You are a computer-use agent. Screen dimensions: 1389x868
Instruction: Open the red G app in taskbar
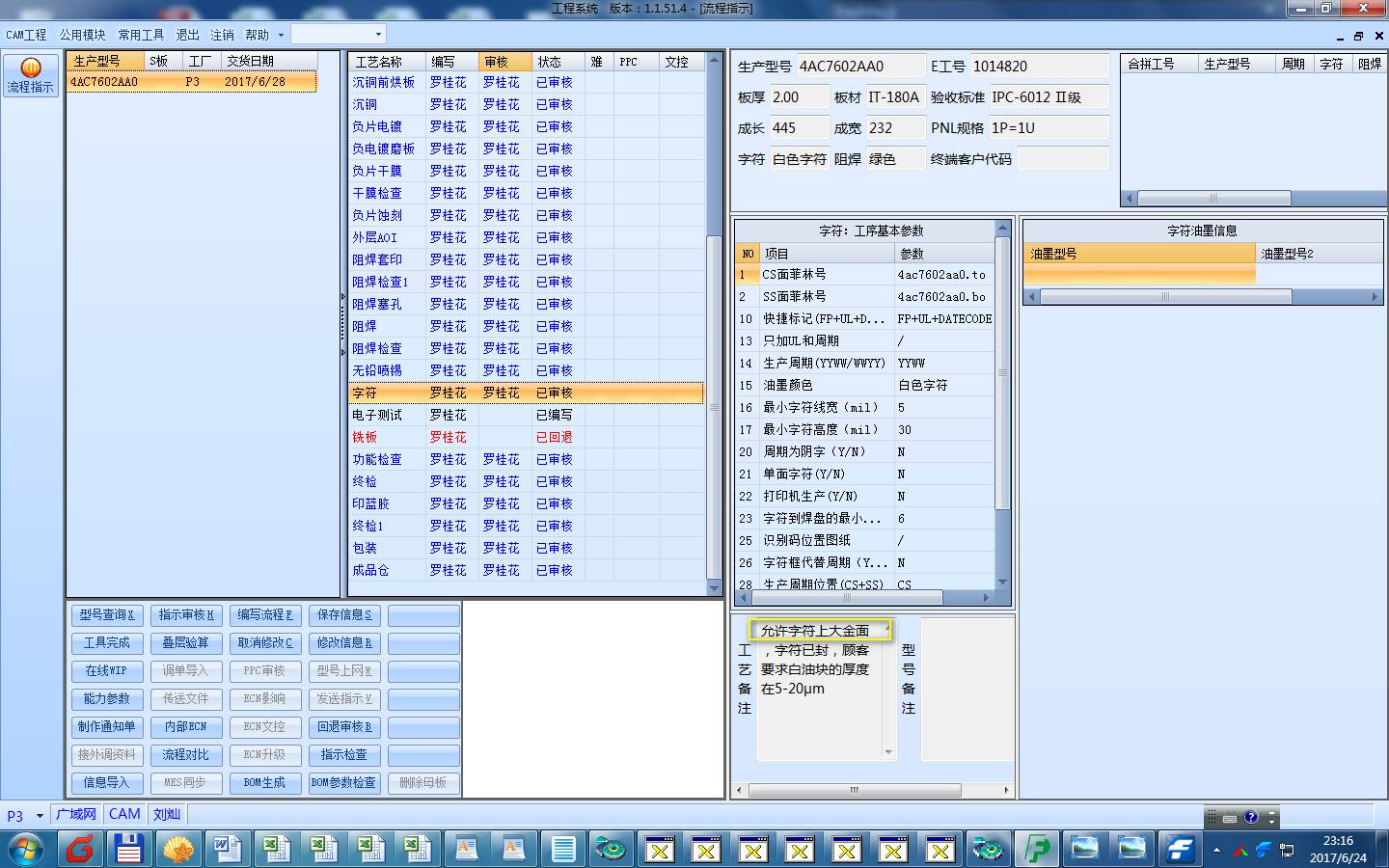81,850
